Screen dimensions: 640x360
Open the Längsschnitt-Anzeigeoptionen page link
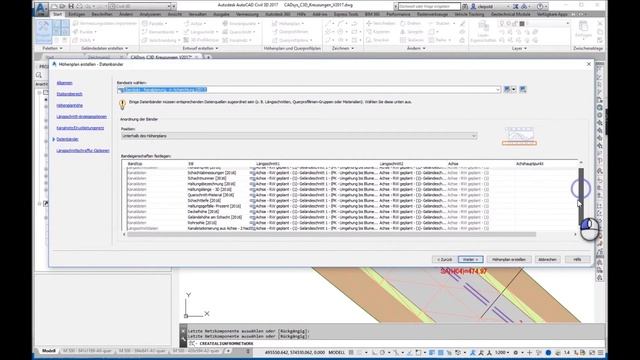click(82, 117)
